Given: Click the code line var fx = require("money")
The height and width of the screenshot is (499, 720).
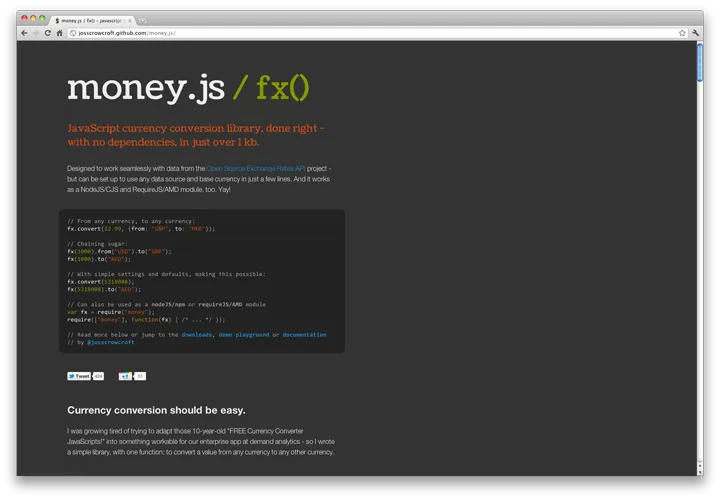Looking at the screenshot, I should coord(111,312).
